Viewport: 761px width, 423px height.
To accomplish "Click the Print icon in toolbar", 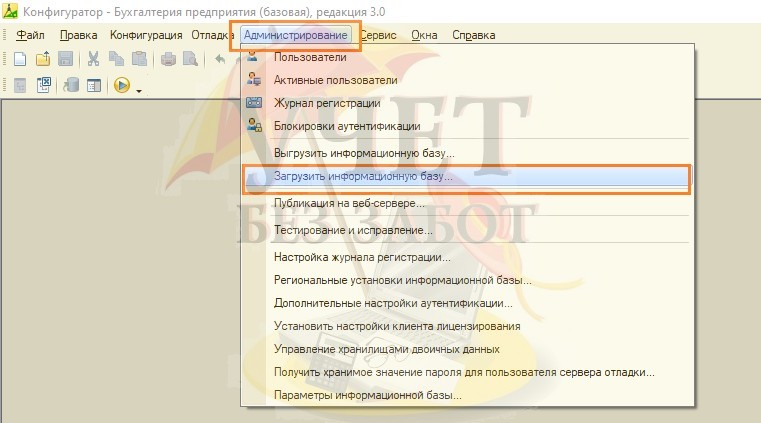I will point(168,59).
